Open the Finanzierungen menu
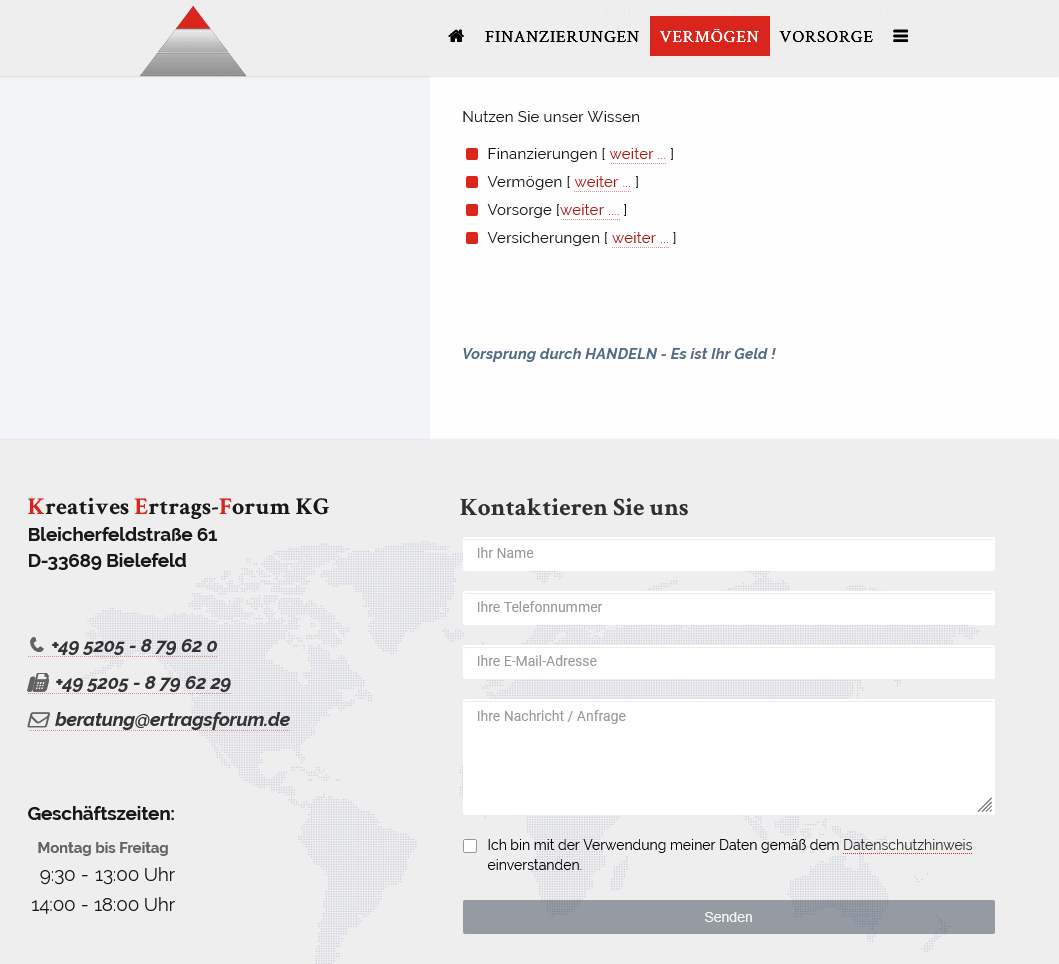Viewport: 1059px width, 964px height. click(x=561, y=36)
